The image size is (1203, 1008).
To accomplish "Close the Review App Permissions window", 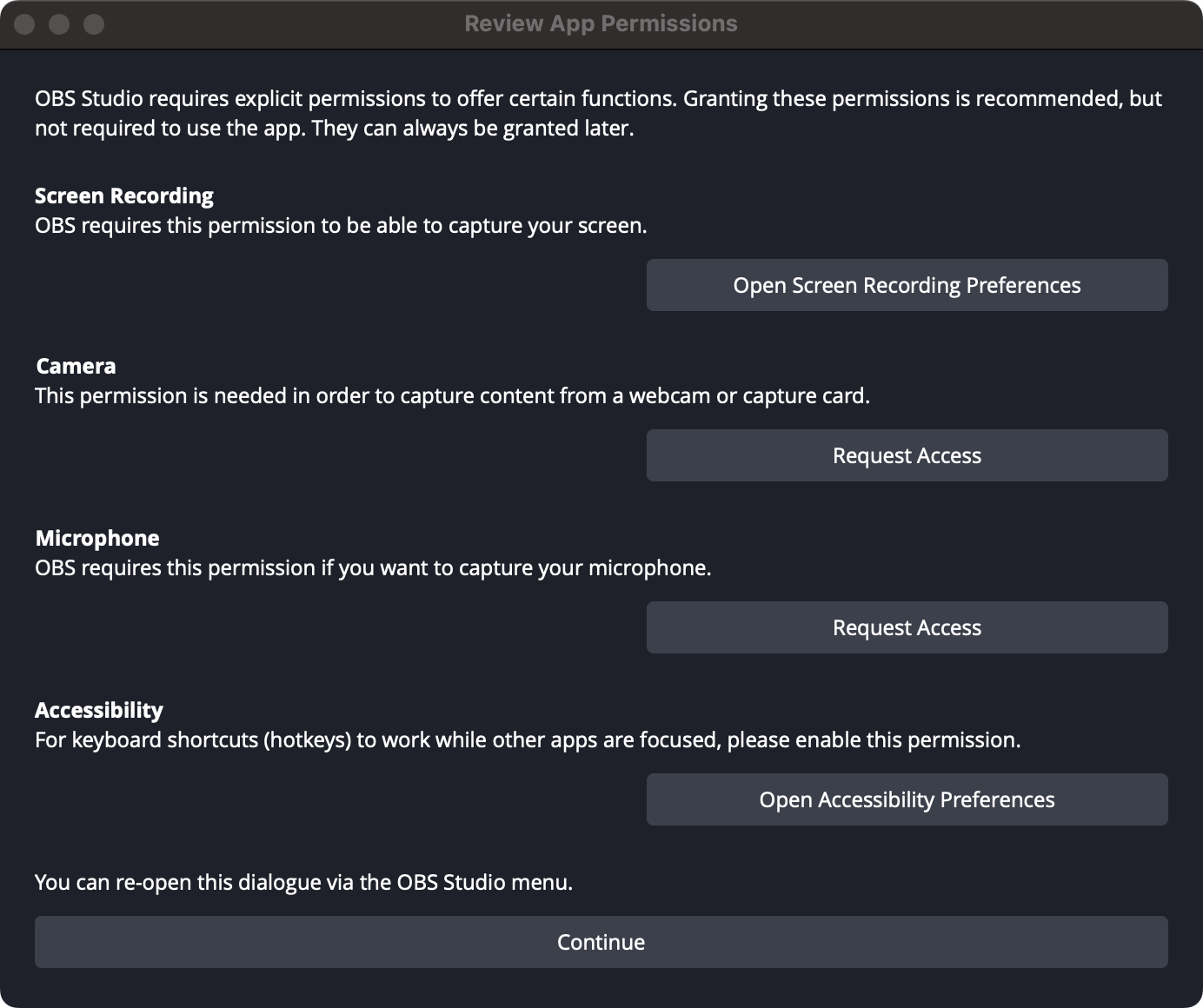I will tap(24, 24).
